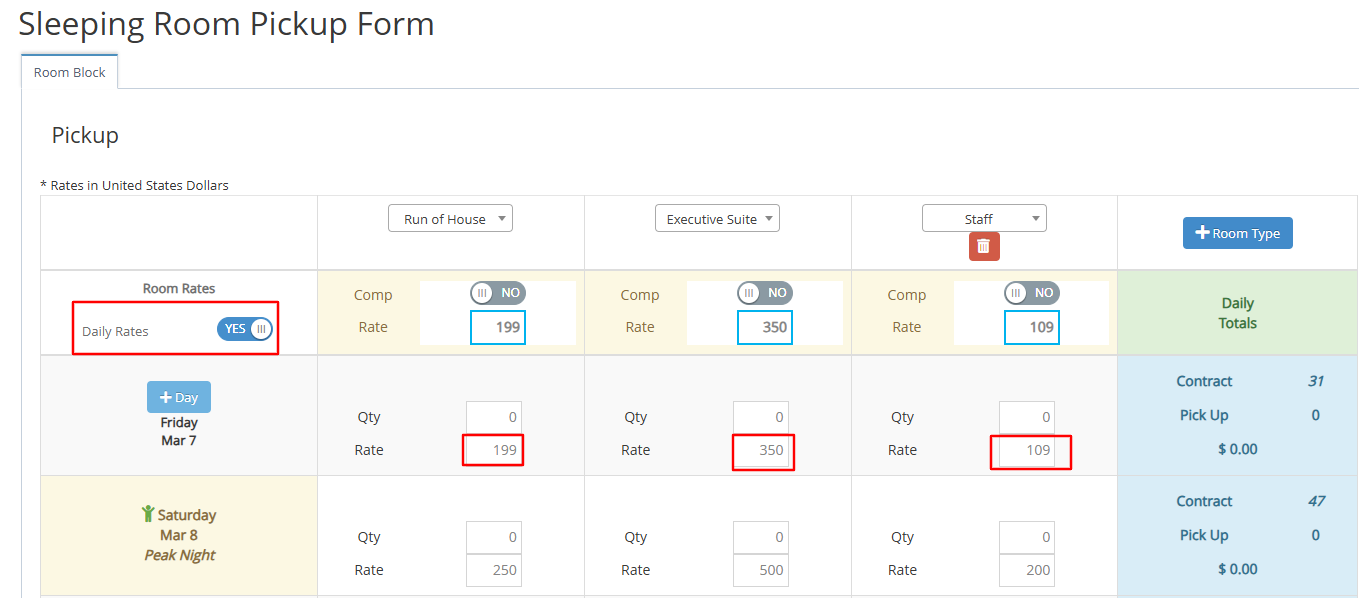Click the Run of House header rate field

tap(497, 327)
